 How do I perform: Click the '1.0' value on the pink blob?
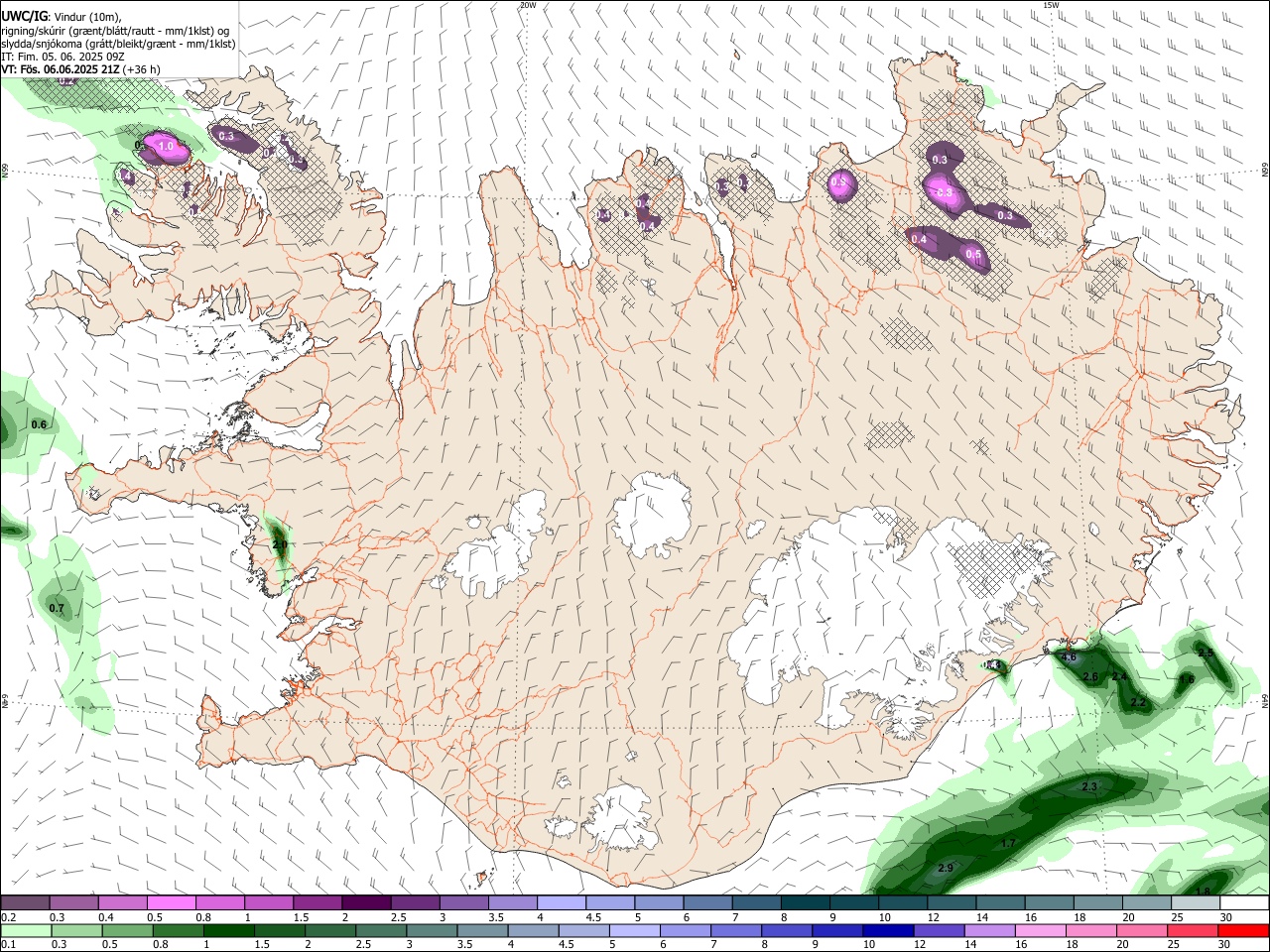coord(166,147)
